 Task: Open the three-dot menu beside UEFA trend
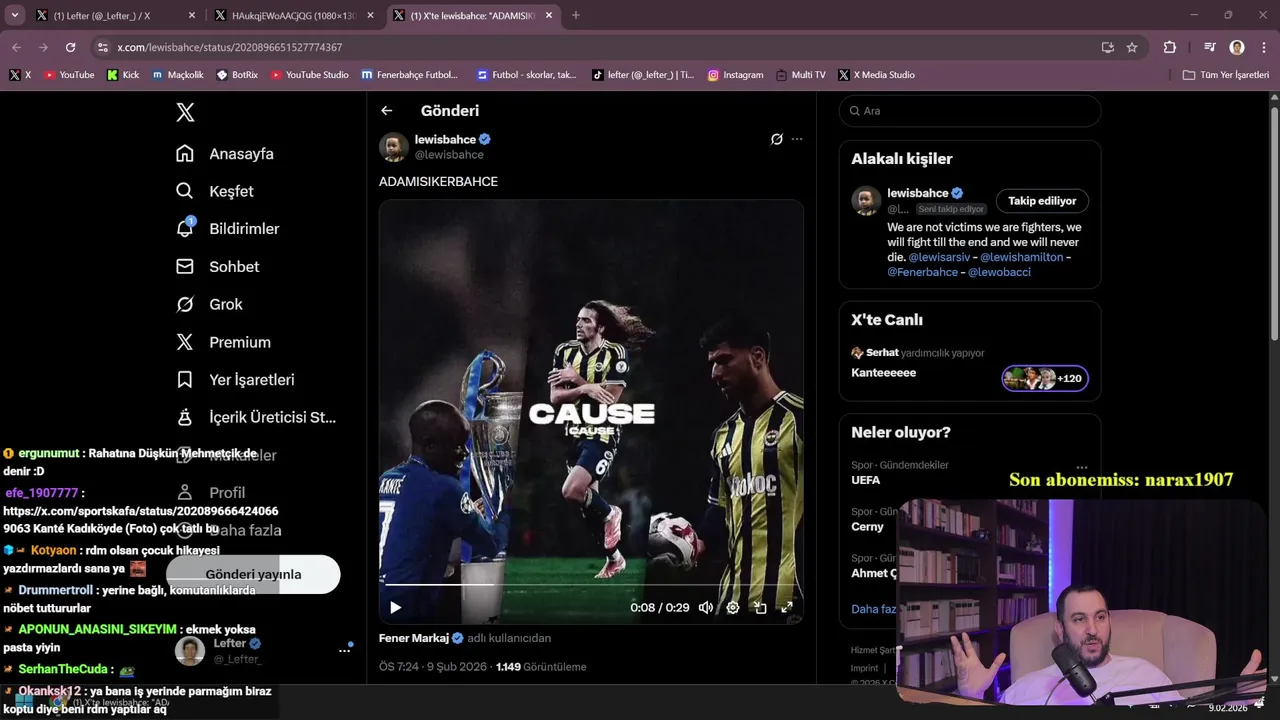coord(1081,467)
